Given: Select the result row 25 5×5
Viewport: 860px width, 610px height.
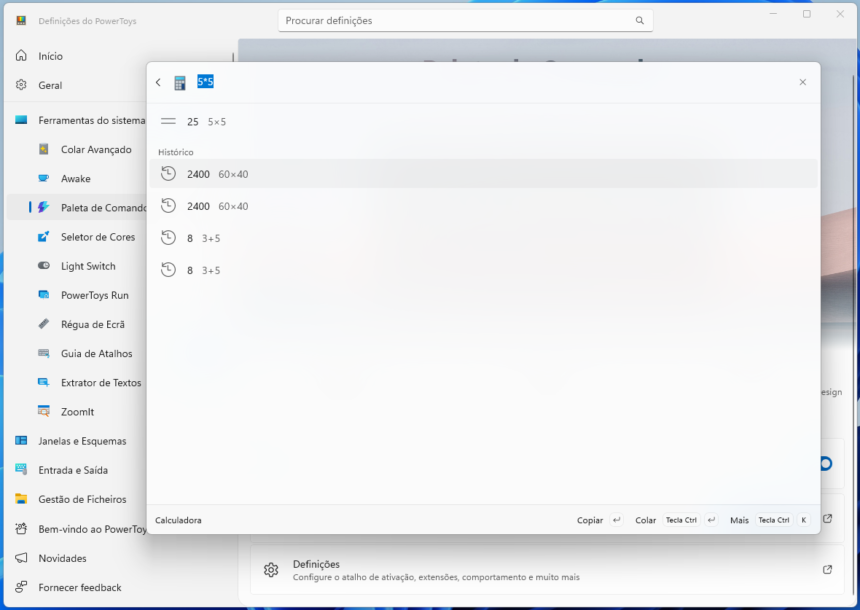Looking at the screenshot, I should [483, 122].
